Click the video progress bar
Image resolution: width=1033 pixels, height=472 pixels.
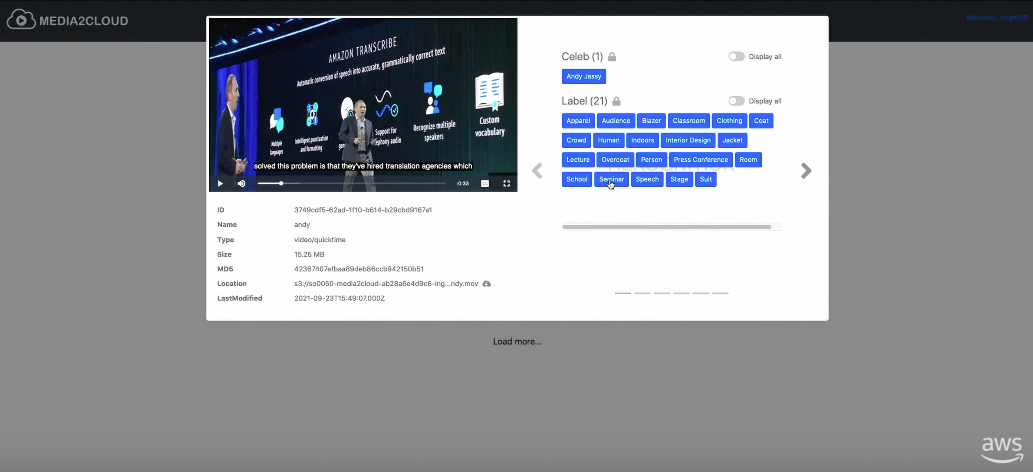(351, 183)
